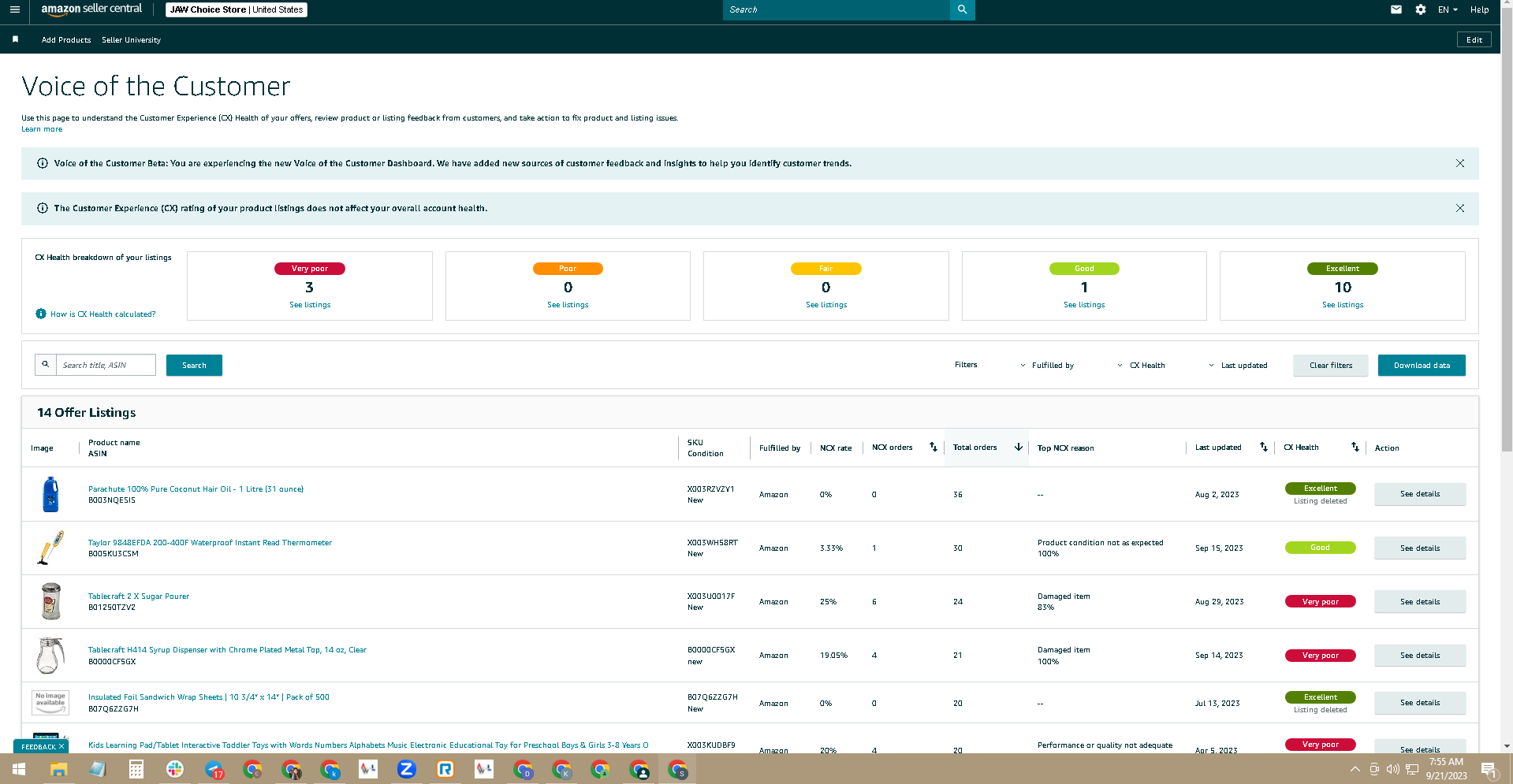Click the Edit button in the favorites bar
Screen dimensions: 1513x784
[x=1474, y=39]
